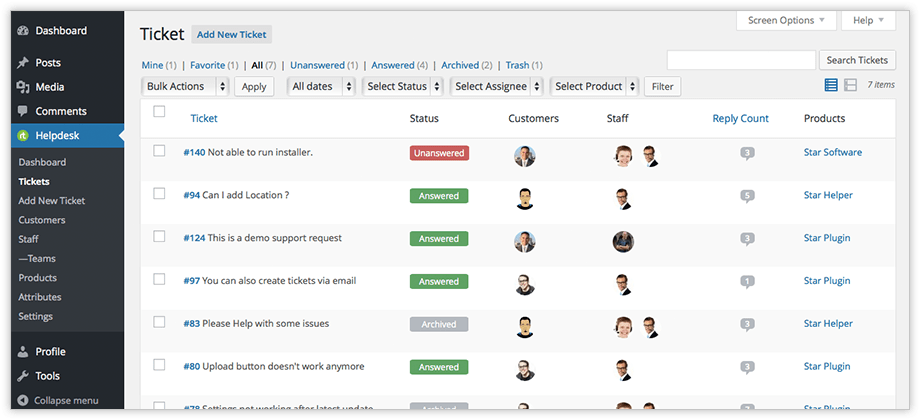Switch to excerpt view icon
Viewport: 920px width, 420px height.
tap(850, 86)
